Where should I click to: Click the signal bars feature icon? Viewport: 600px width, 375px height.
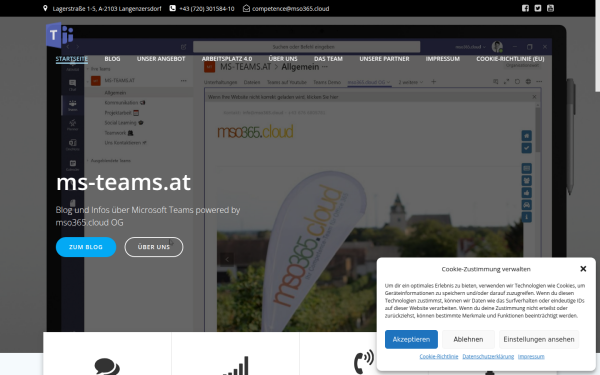pos(236,366)
